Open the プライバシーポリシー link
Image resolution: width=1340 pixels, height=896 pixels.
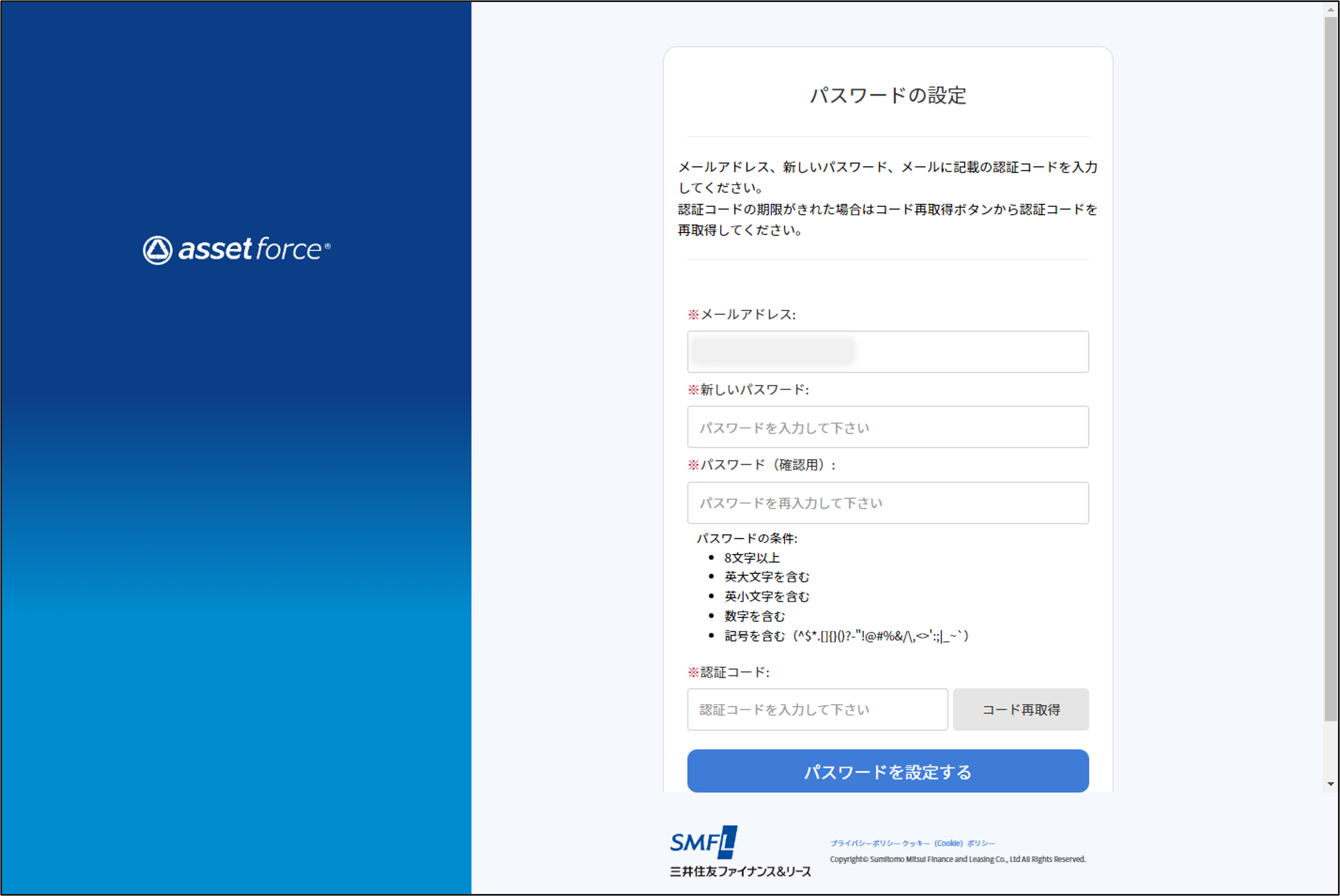pos(865,844)
